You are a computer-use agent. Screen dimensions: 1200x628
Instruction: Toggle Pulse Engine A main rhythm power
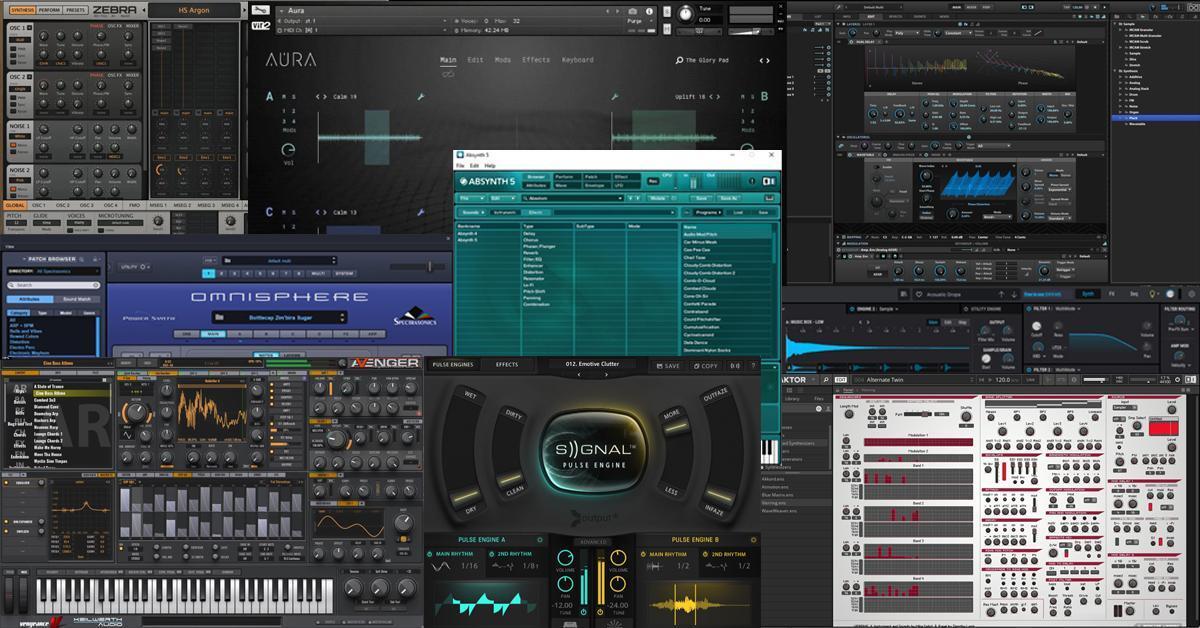(x=429, y=553)
